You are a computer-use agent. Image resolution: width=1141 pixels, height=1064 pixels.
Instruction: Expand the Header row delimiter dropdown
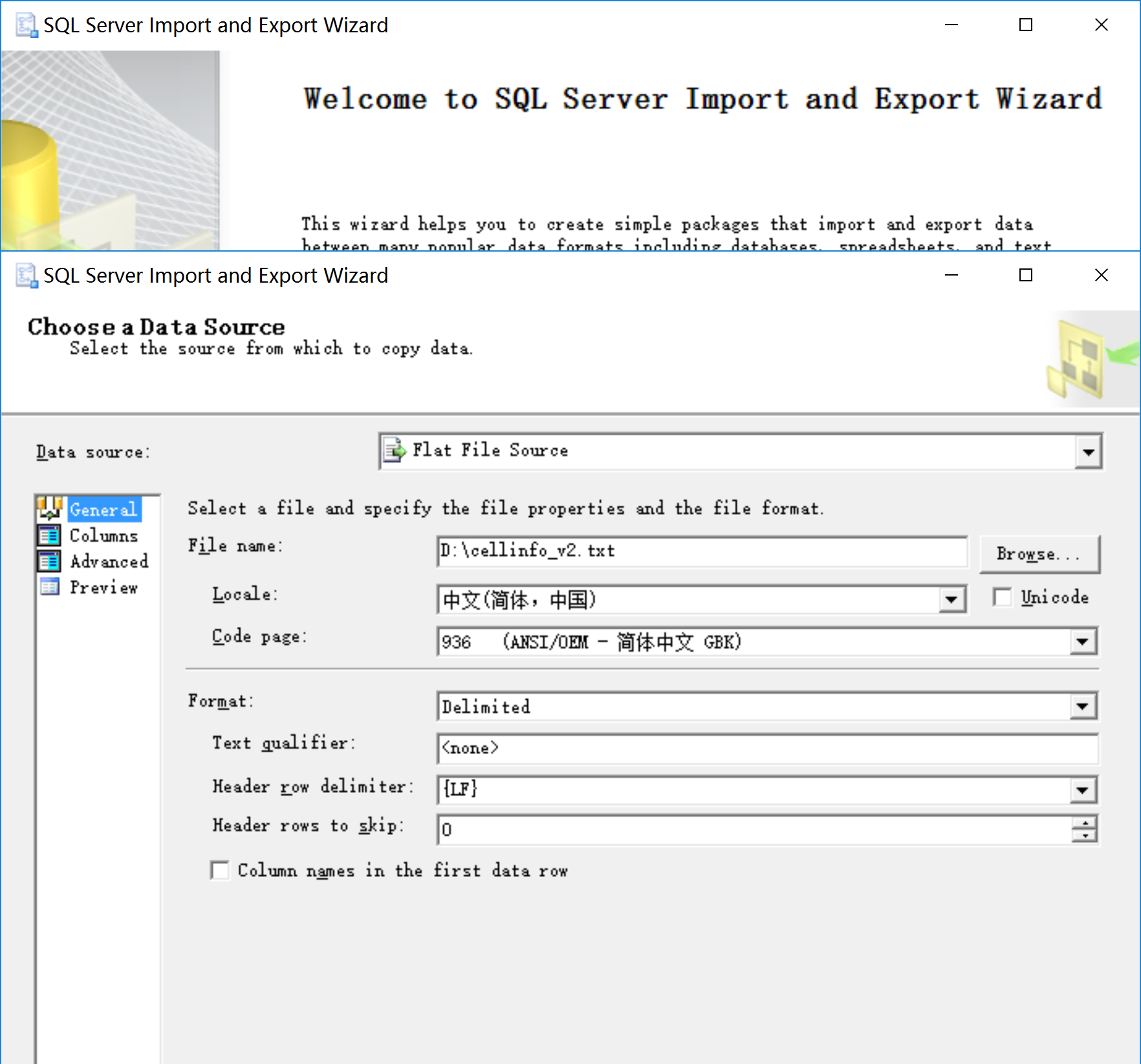(x=1083, y=790)
